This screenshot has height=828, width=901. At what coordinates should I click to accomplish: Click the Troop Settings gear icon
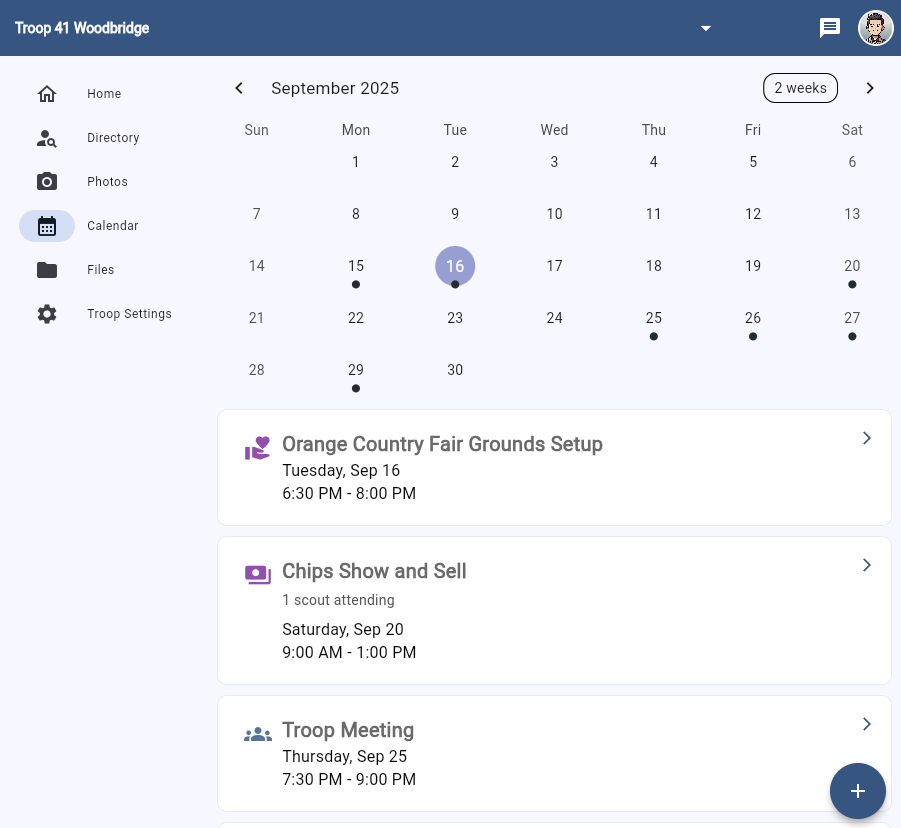[x=47, y=314]
